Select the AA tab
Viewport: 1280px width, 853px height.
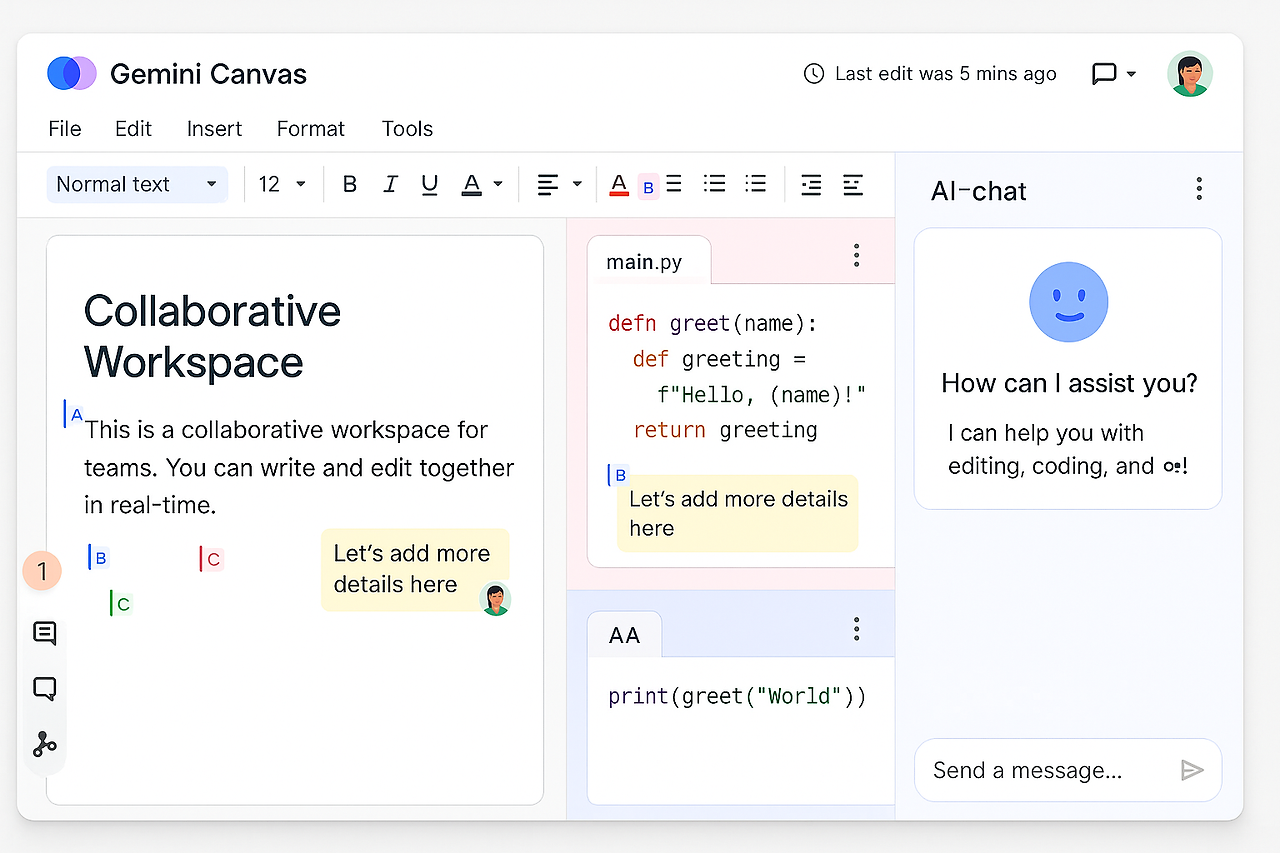pos(624,634)
